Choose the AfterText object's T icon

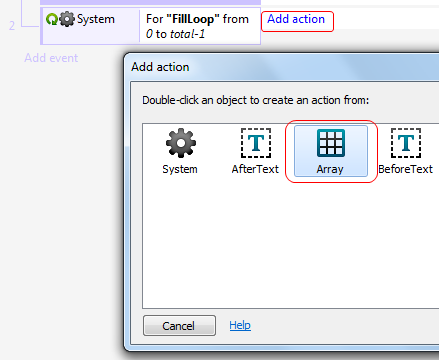256,143
